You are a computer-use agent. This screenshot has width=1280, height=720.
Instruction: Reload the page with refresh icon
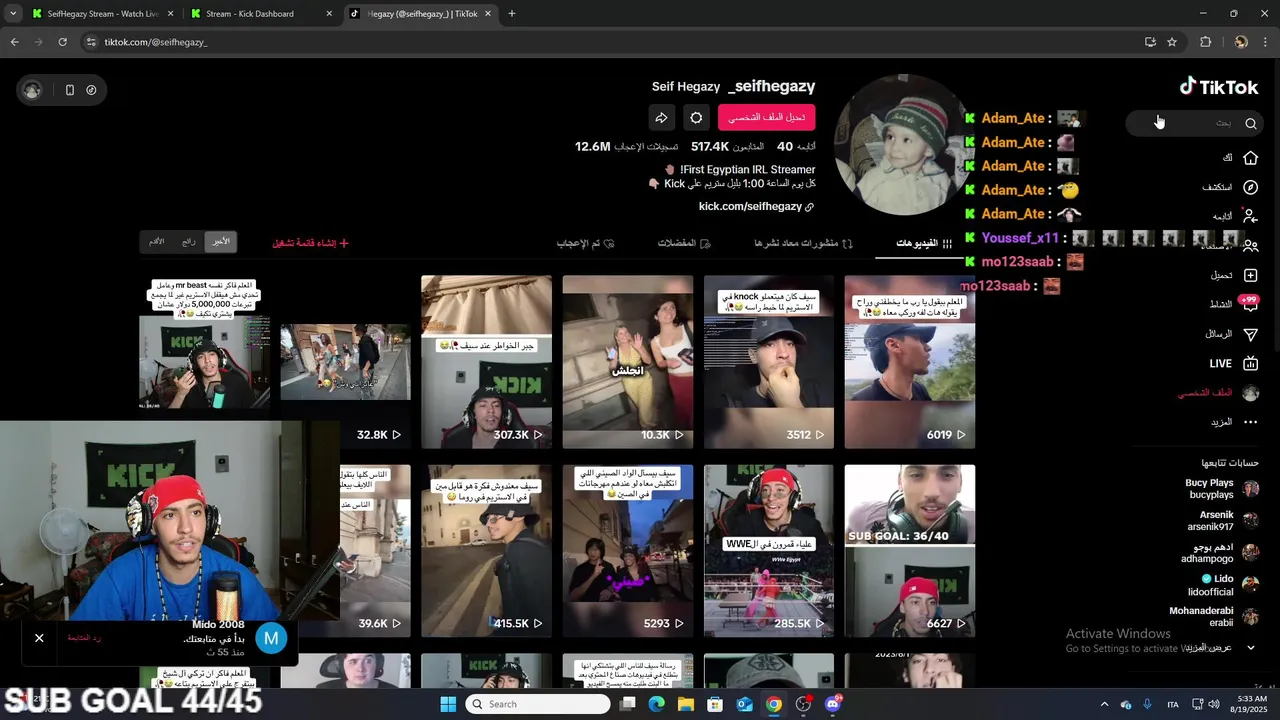coord(62,42)
